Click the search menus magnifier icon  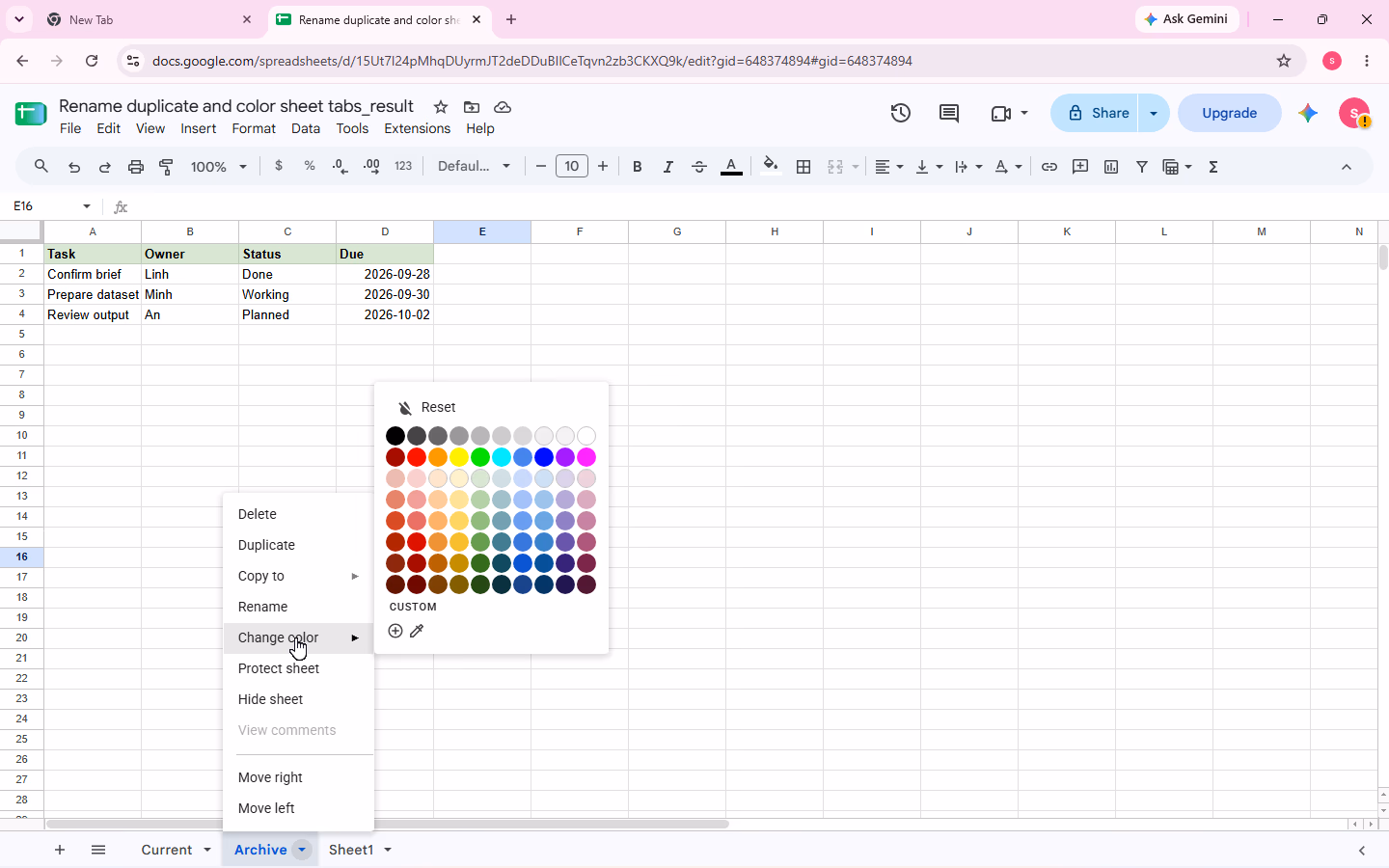tap(41, 167)
